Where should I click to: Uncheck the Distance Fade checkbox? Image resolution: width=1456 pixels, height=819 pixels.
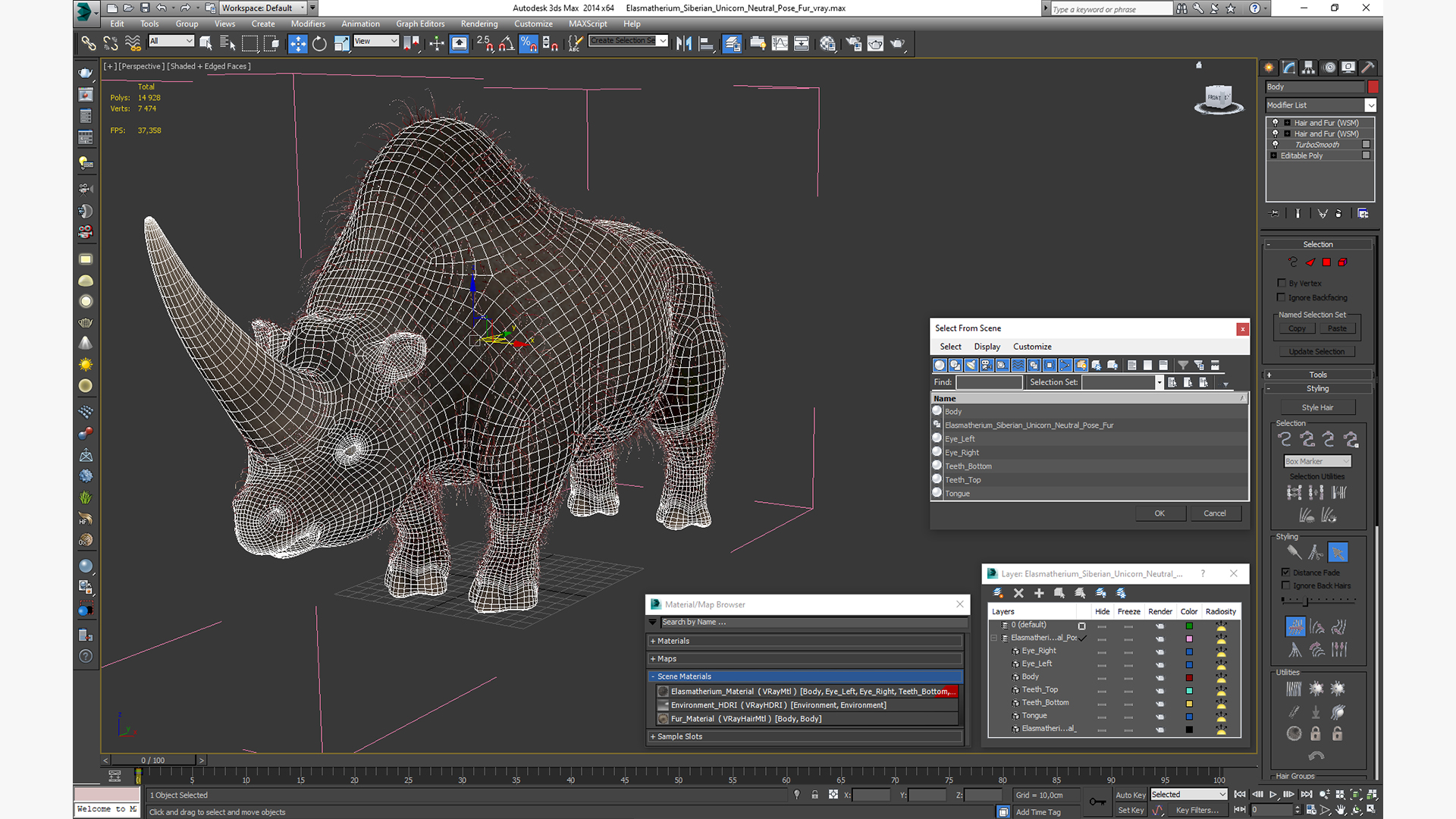(x=1286, y=573)
